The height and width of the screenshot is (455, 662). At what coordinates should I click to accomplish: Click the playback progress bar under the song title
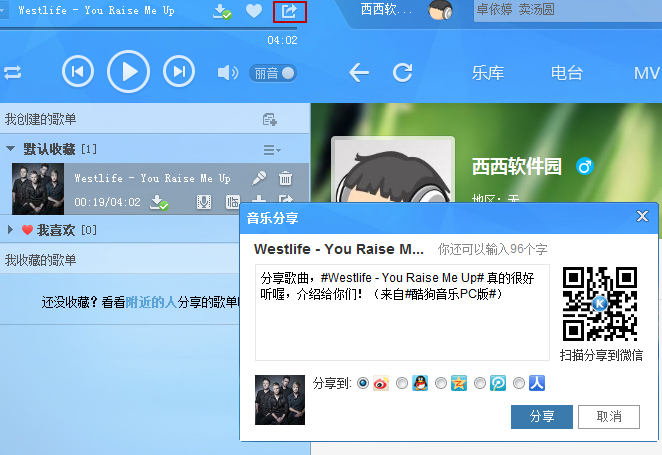[149, 29]
